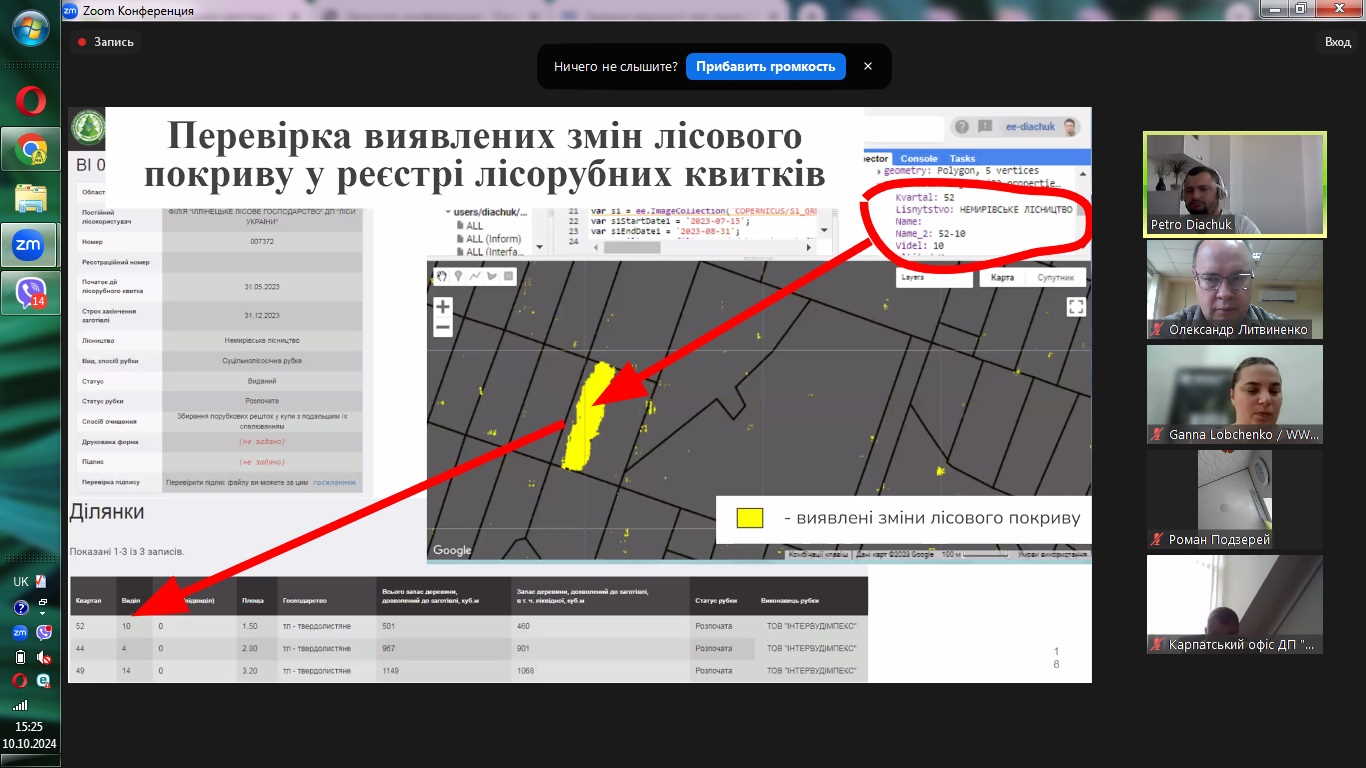Select the draw line map tool

[475, 276]
